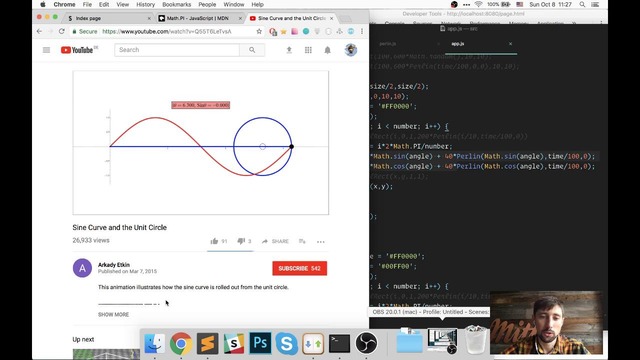The width and height of the screenshot is (640, 360).
Task: Open the Bookmarks menu
Action: tap(176, 4)
